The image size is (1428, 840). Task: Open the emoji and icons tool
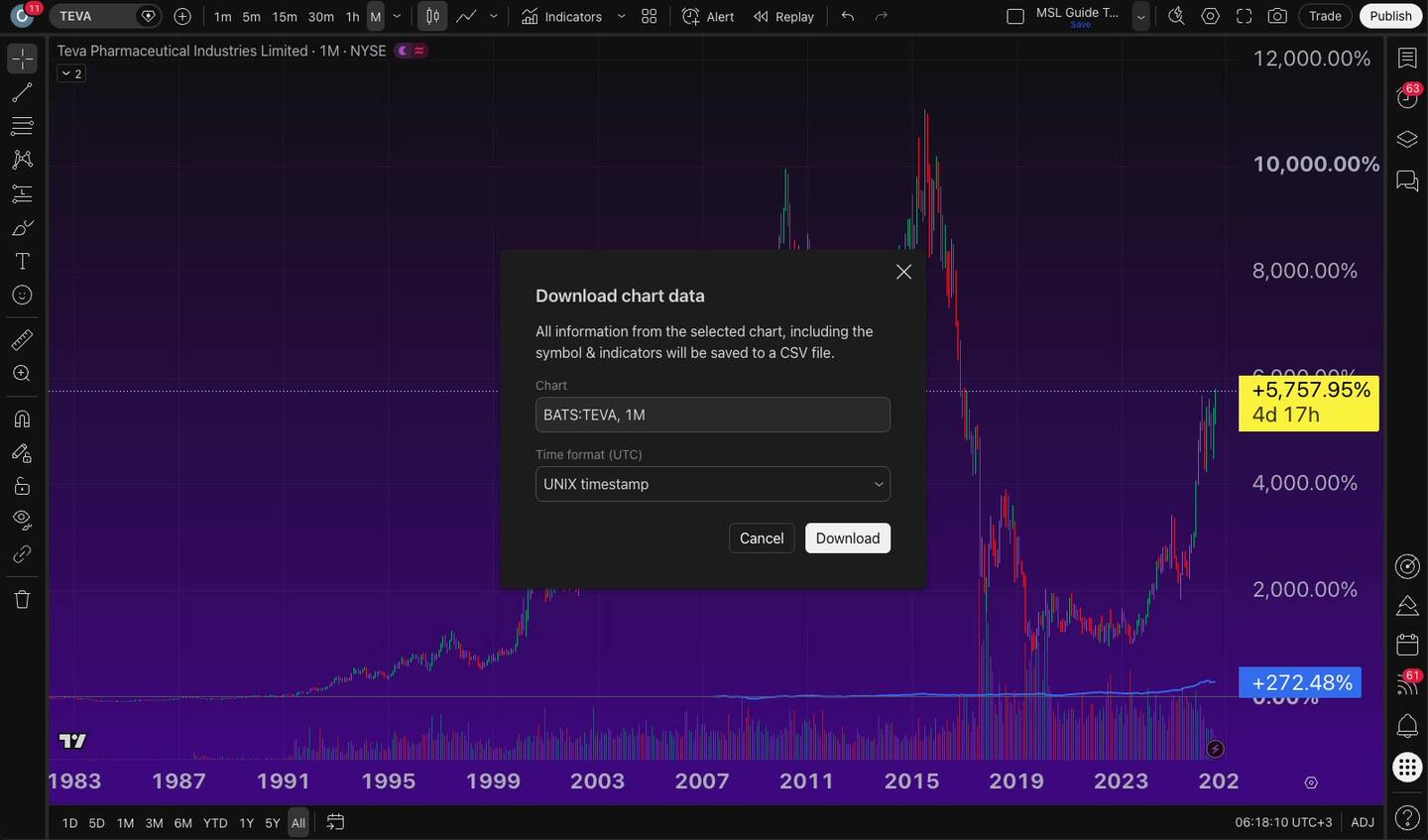pos(22,296)
